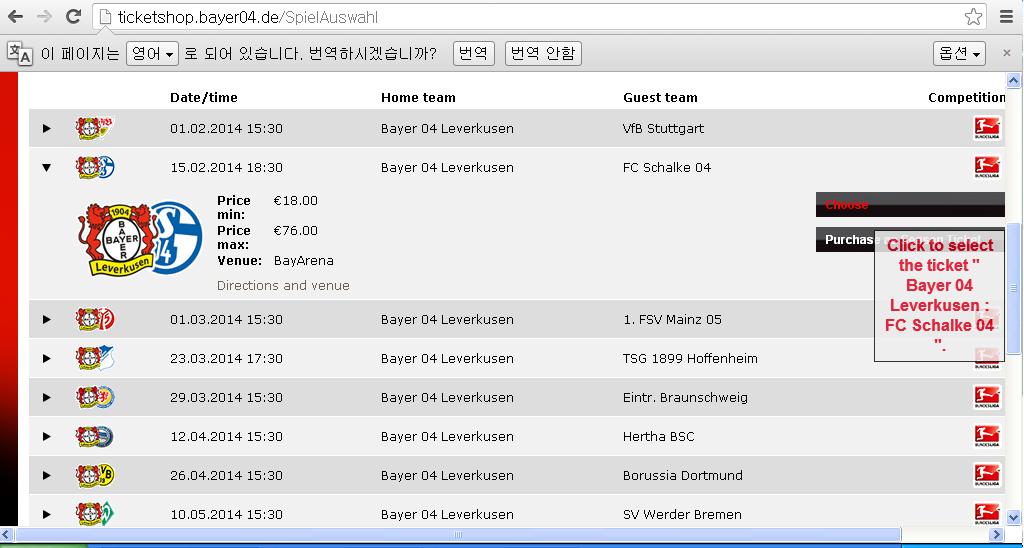The width and height of the screenshot is (1024, 548).
Task: Click the Leverkusen-Hertha team logo icon
Action: click(x=95, y=436)
